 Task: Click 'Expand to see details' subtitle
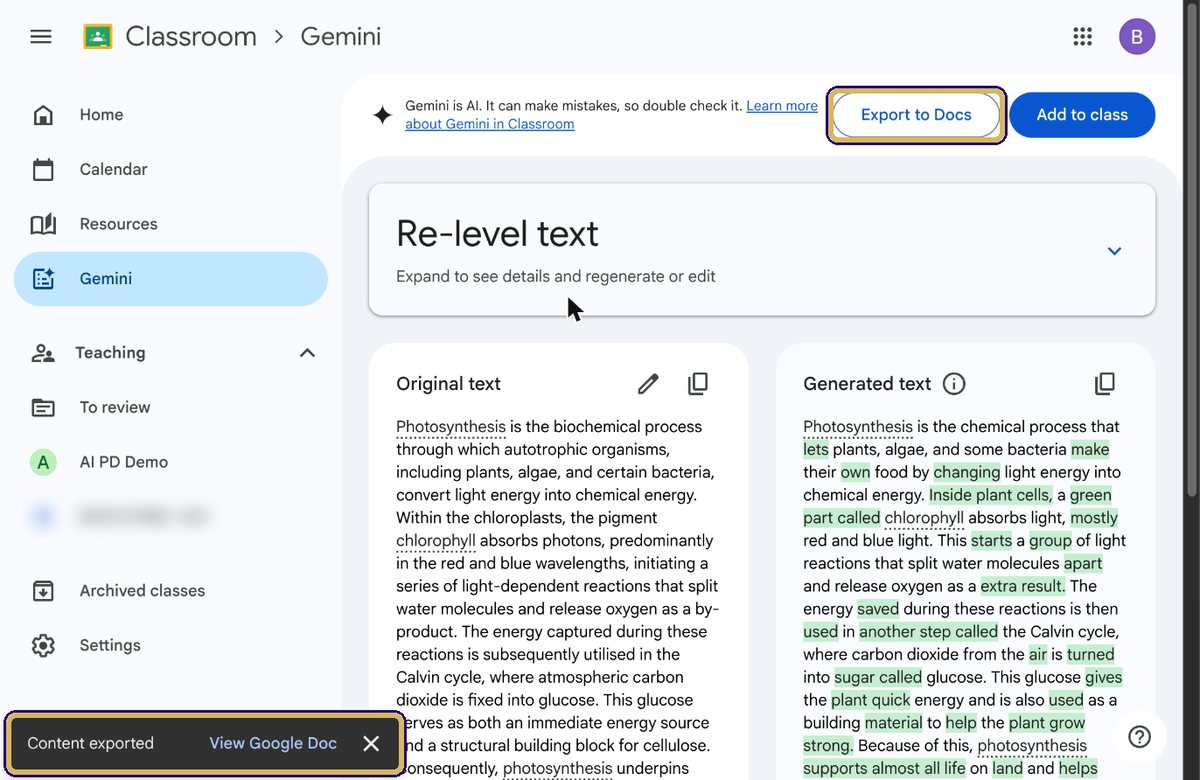556,276
